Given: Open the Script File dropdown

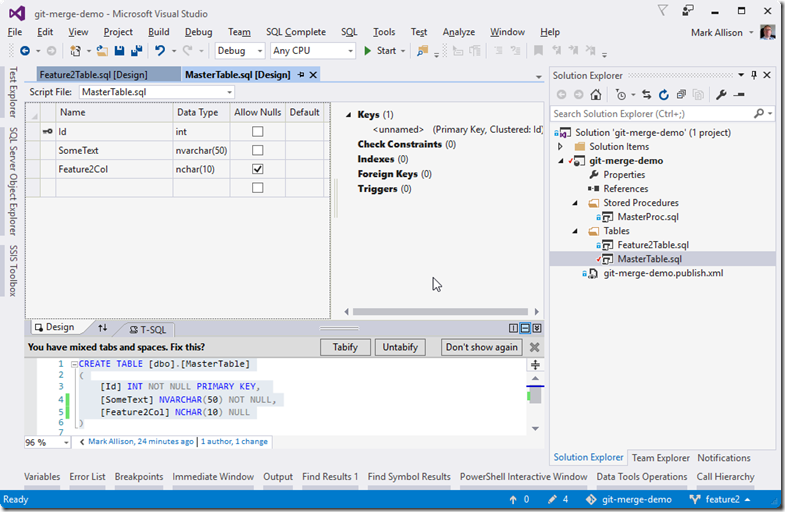Looking at the screenshot, I should coord(229,92).
